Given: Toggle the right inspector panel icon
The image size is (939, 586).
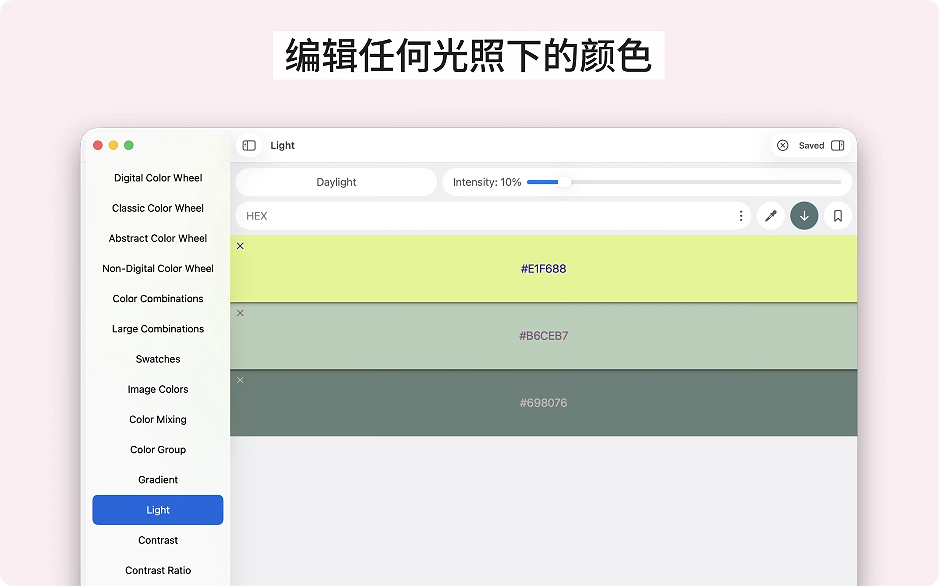Looking at the screenshot, I should click(838, 146).
